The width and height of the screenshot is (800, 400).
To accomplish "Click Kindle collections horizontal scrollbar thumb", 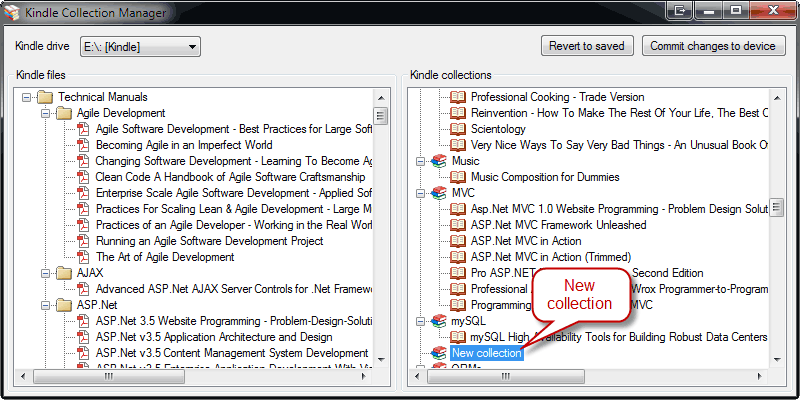I will tap(505, 377).
